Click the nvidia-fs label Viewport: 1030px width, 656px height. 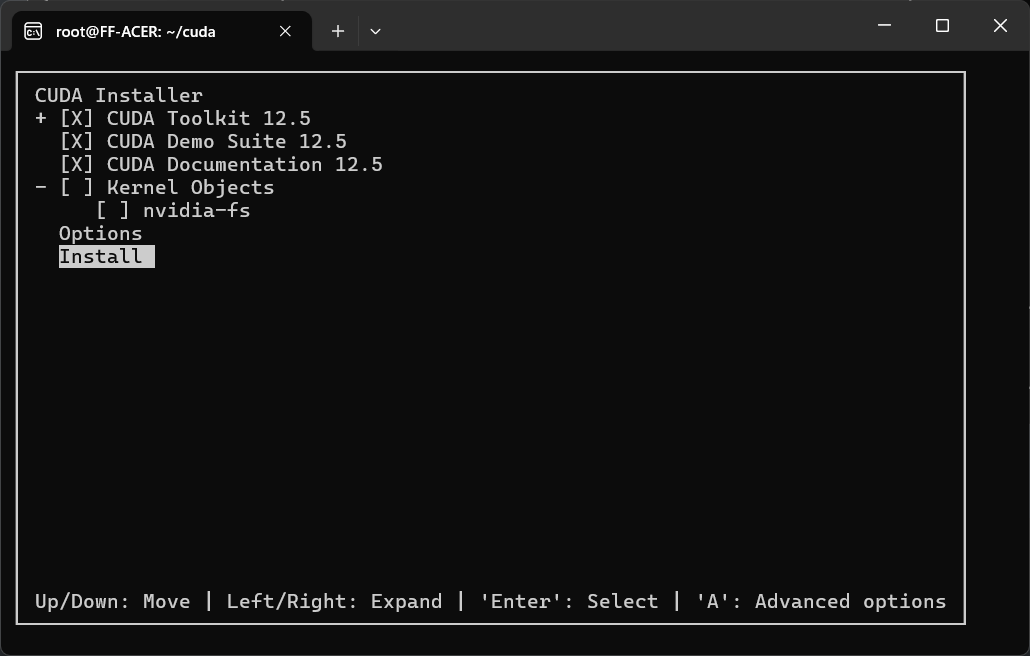(x=196, y=210)
